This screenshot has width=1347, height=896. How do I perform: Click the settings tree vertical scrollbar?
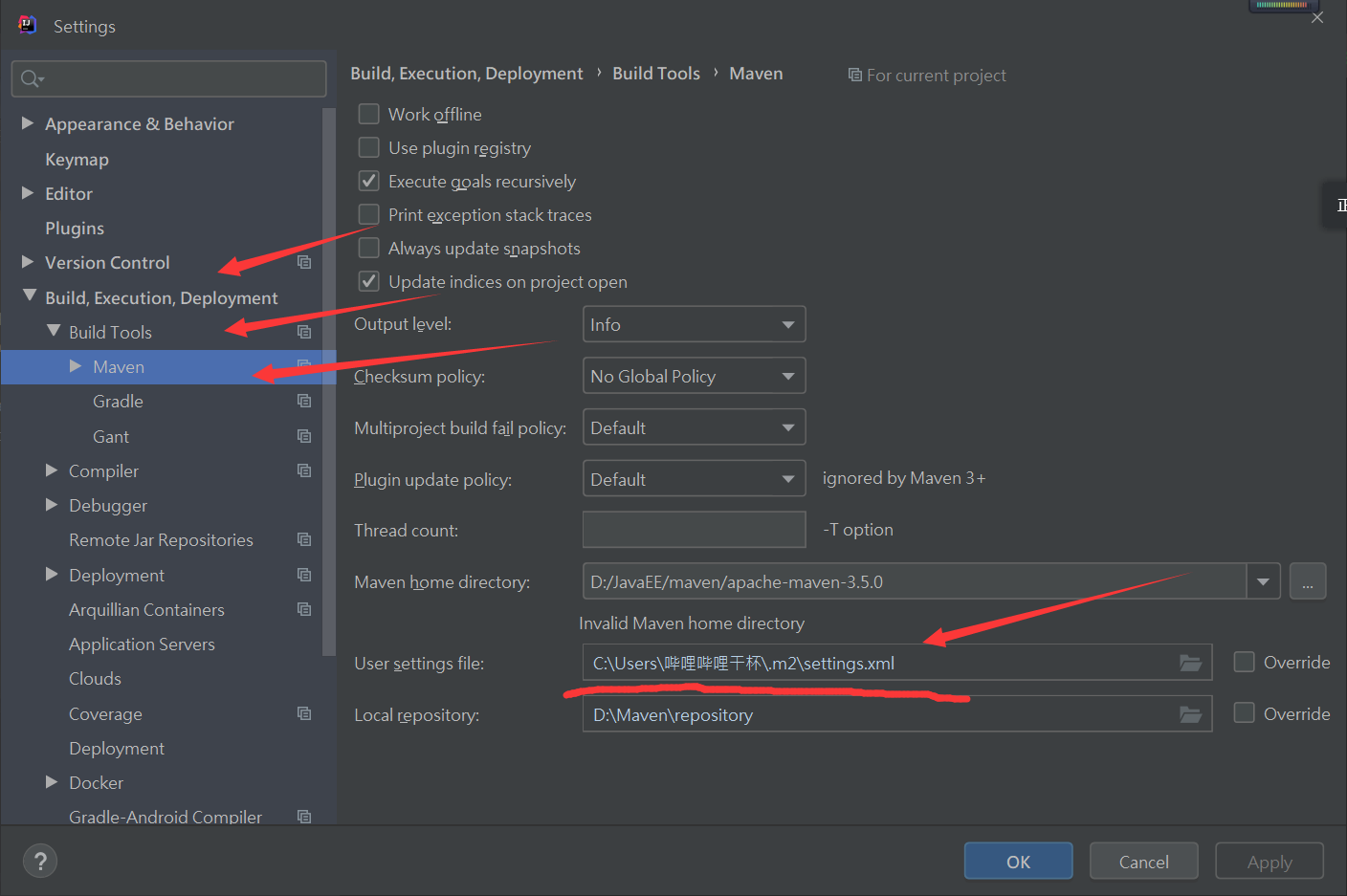point(329,382)
